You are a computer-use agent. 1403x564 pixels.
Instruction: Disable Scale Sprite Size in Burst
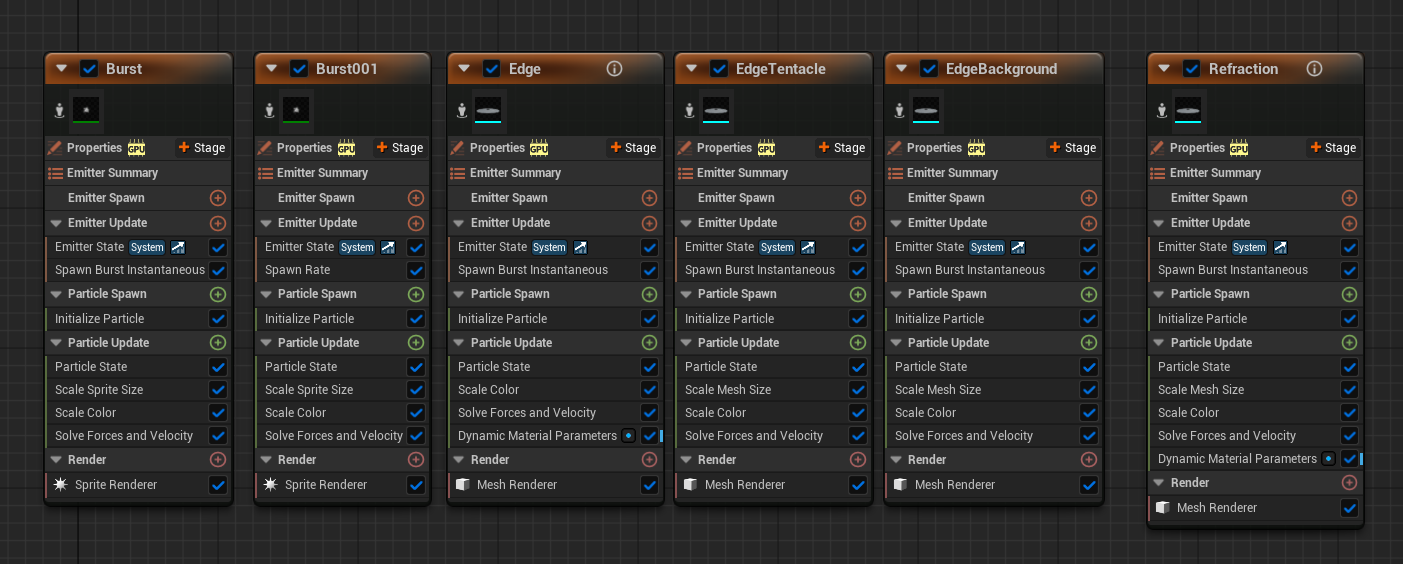(218, 390)
